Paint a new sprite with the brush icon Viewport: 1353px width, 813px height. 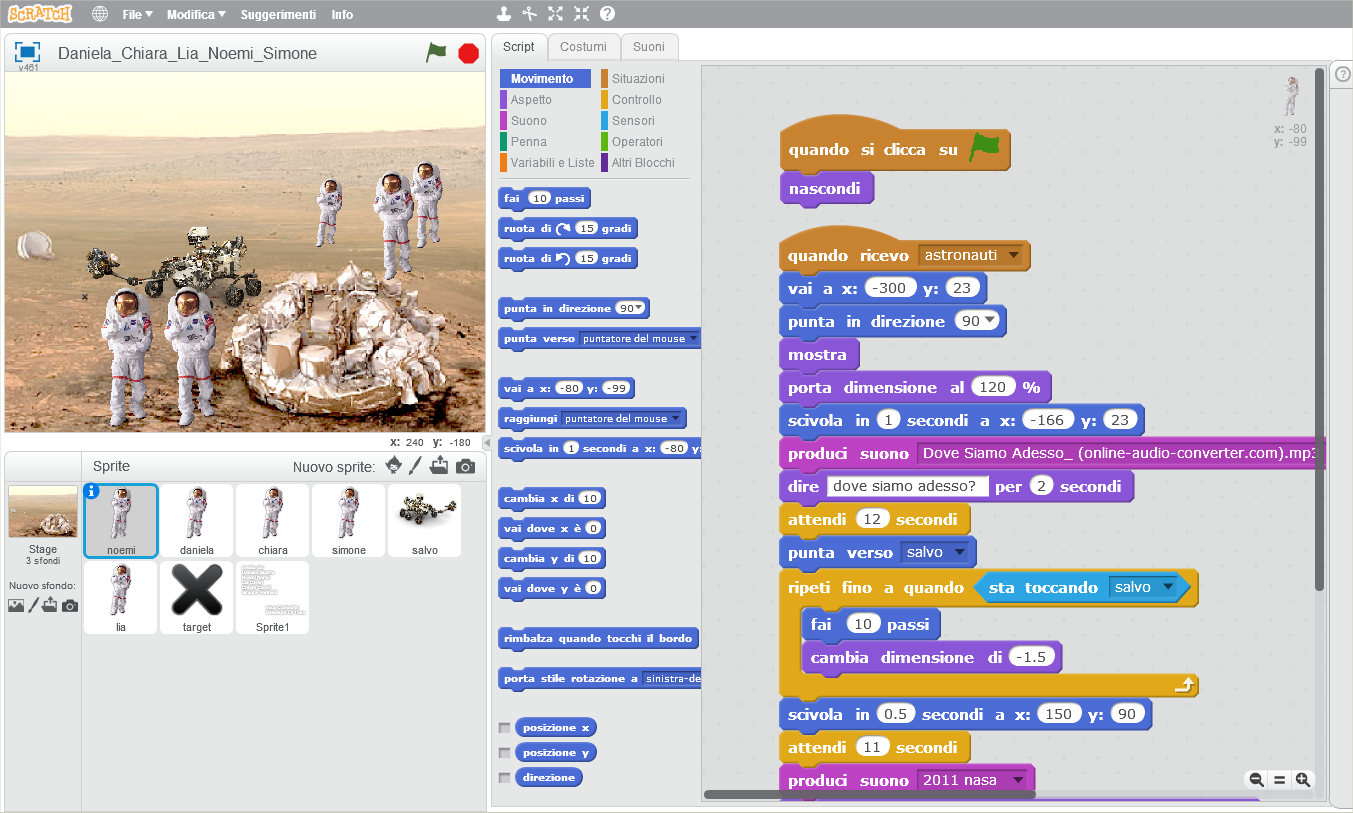point(416,466)
